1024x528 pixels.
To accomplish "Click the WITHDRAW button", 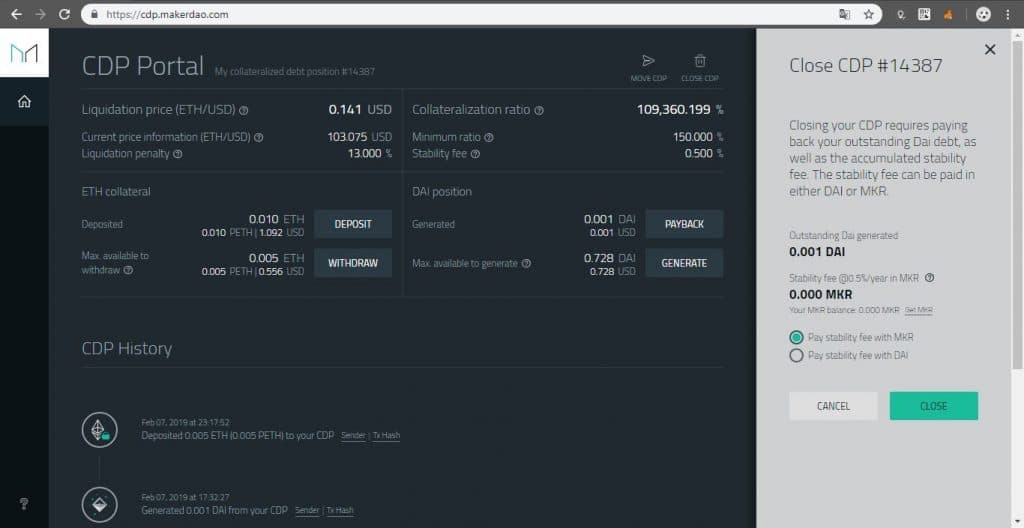I will 353,263.
